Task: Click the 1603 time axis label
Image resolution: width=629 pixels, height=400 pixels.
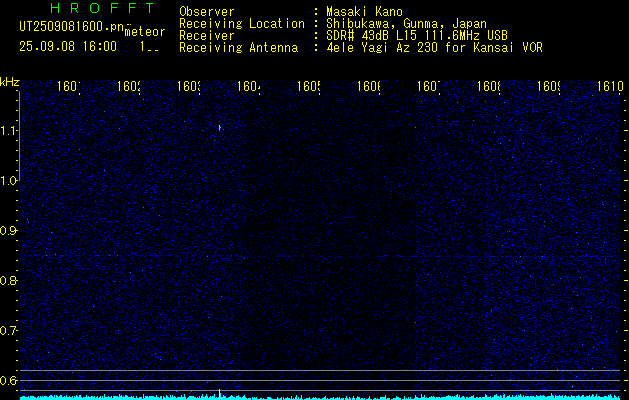Action: pos(189,86)
